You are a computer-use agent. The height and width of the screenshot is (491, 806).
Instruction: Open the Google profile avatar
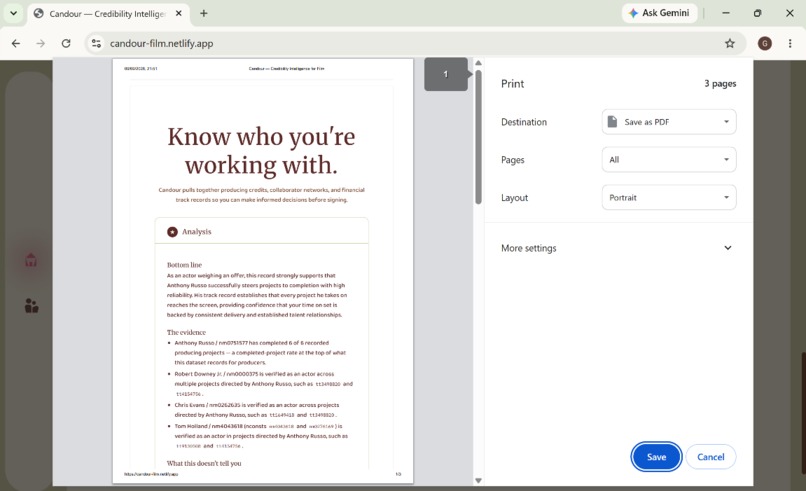(x=764, y=44)
